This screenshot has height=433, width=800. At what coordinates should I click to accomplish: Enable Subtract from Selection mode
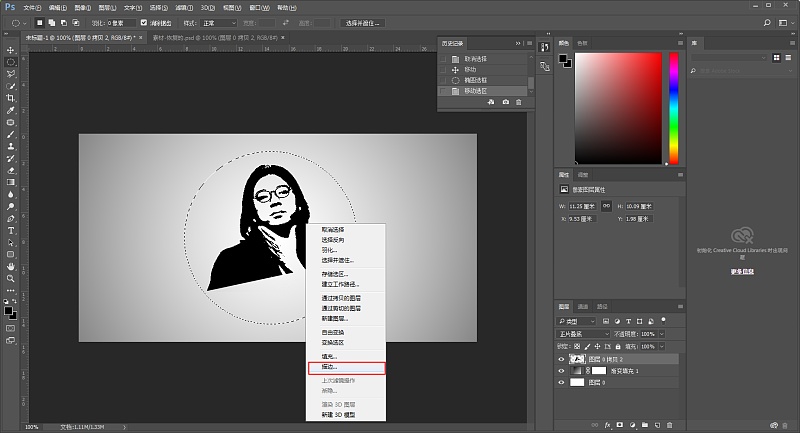click(x=64, y=23)
